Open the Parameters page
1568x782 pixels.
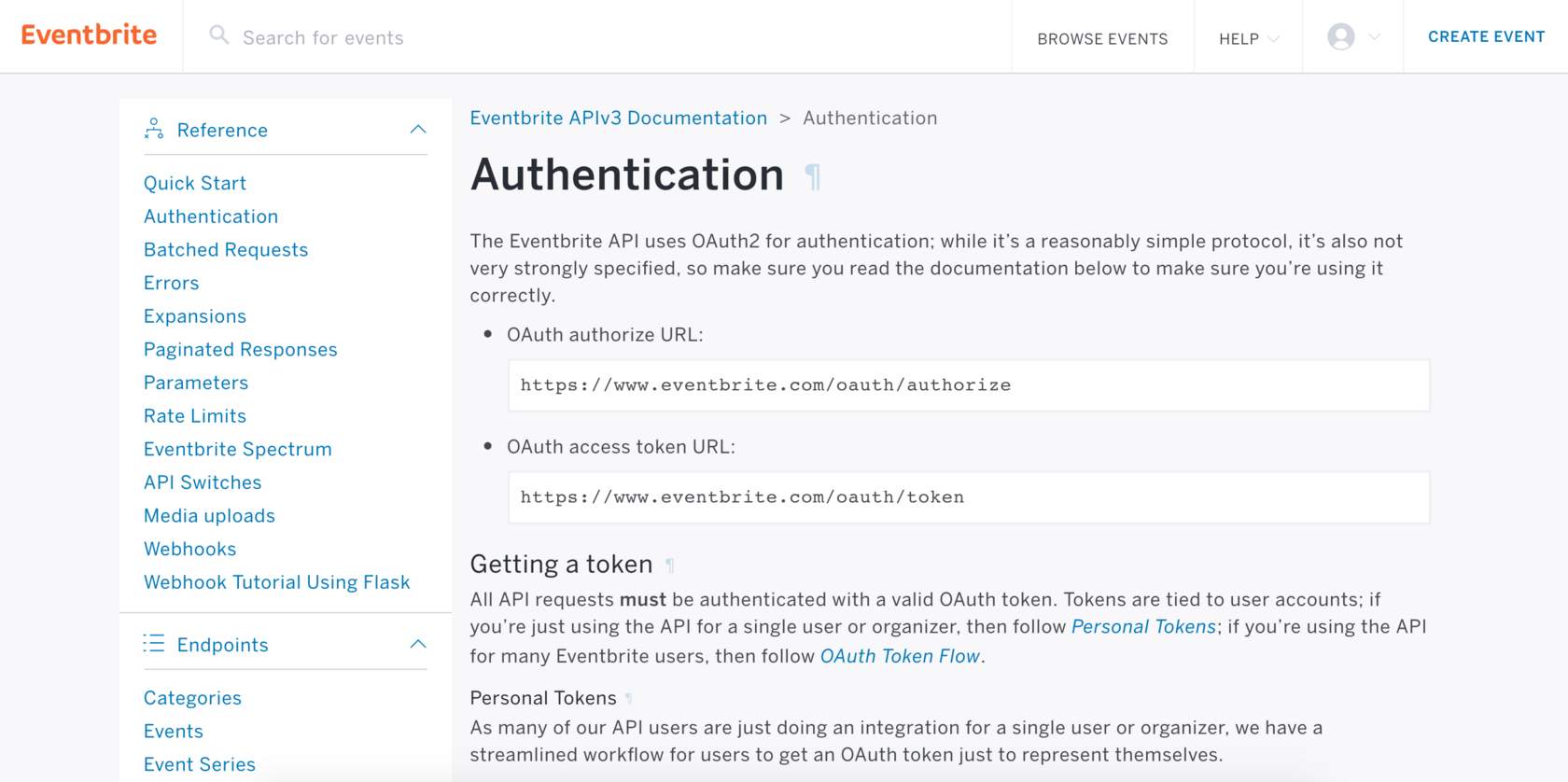196,383
